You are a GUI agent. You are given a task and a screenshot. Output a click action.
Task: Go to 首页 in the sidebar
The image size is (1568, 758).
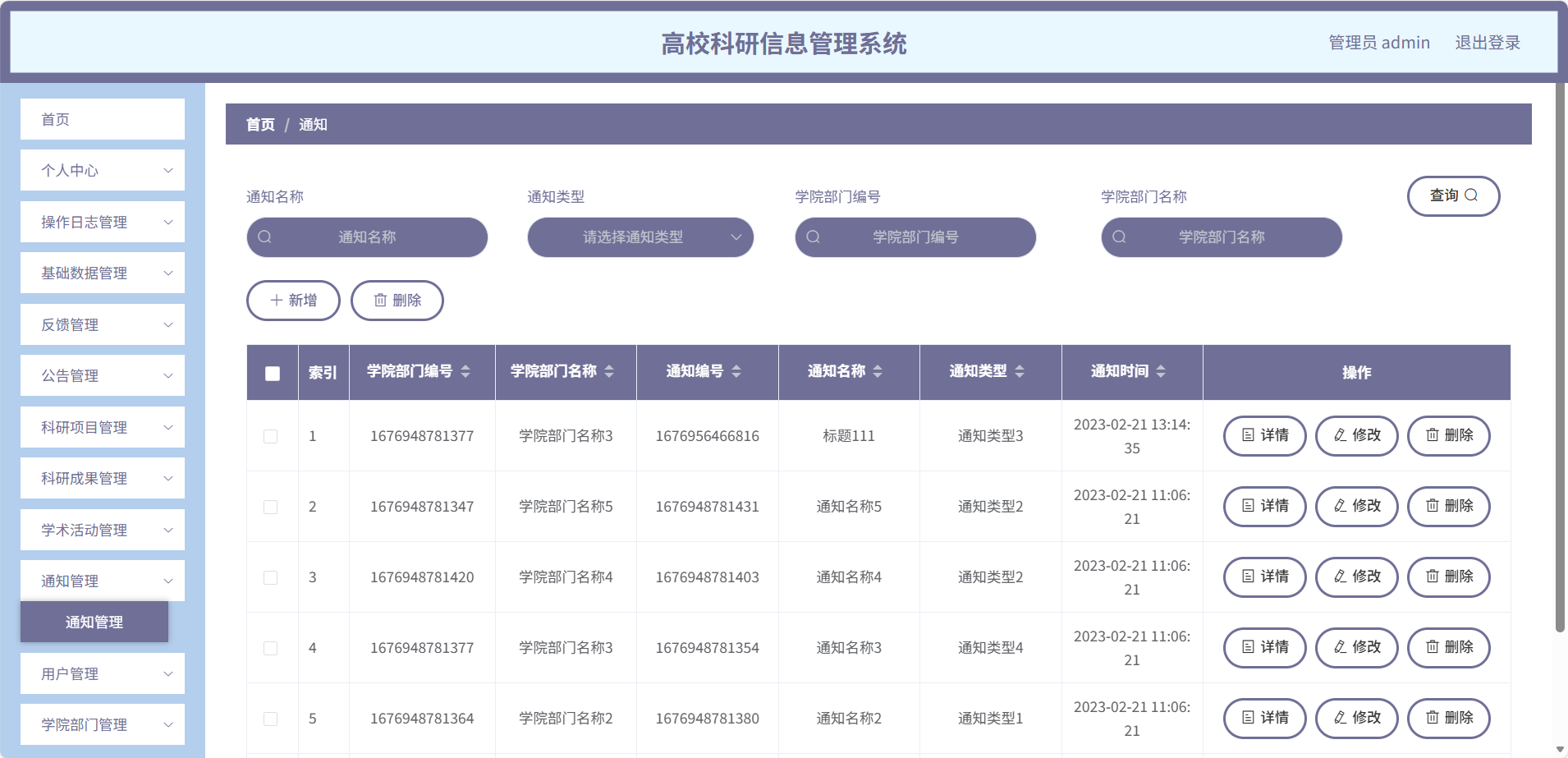tap(103, 119)
